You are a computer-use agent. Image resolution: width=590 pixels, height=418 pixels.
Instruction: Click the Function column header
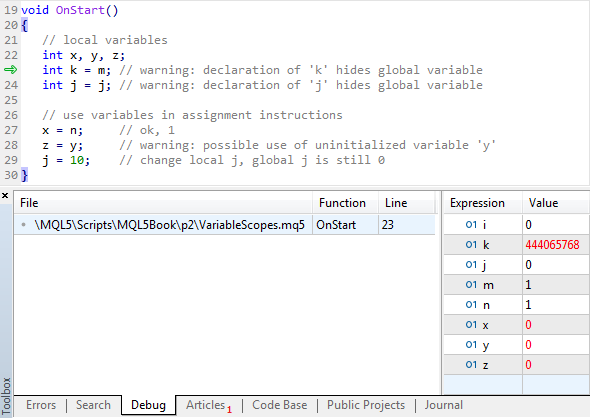pos(345,203)
